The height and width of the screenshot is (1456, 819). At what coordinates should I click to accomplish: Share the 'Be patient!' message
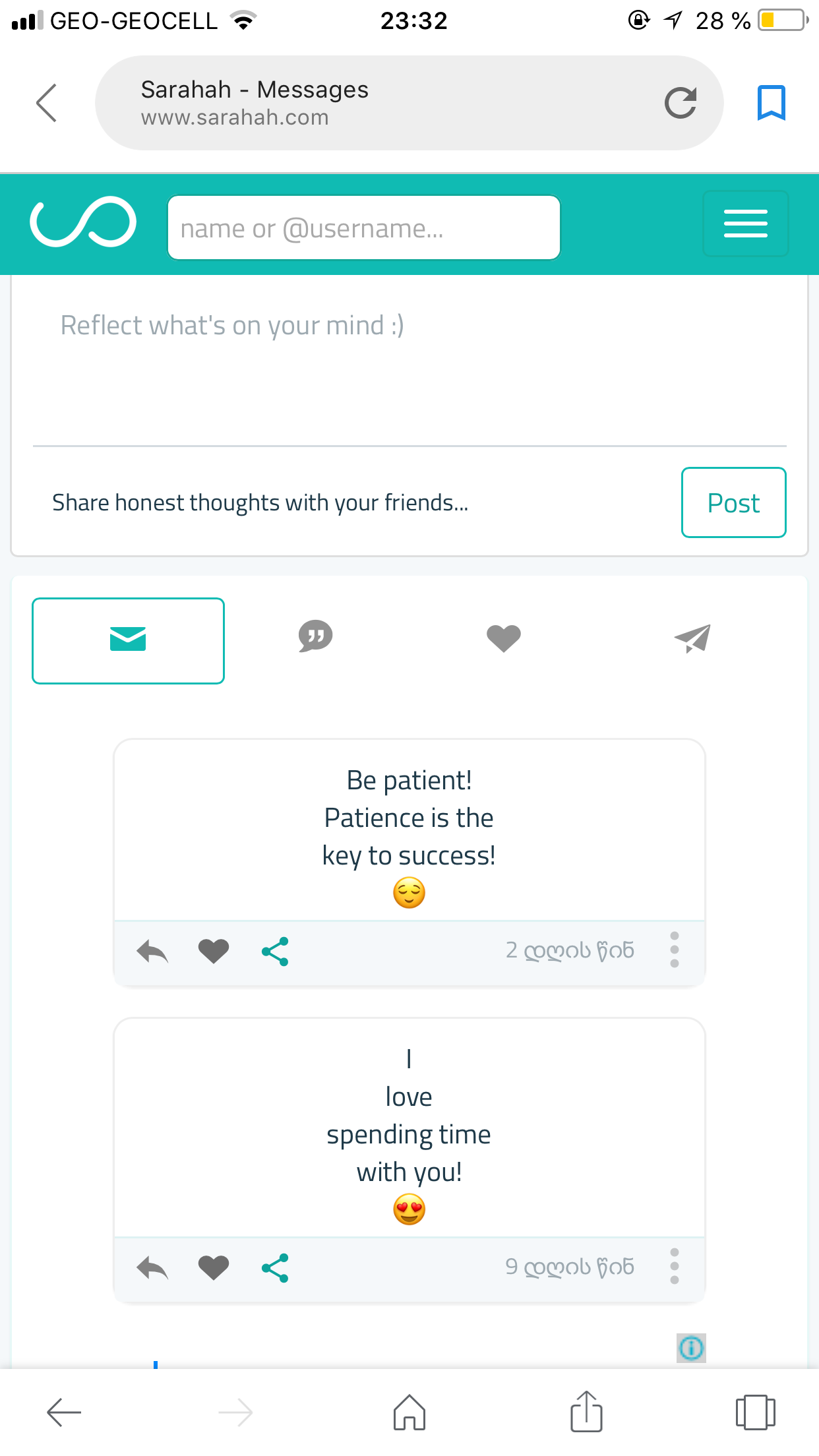coord(275,952)
